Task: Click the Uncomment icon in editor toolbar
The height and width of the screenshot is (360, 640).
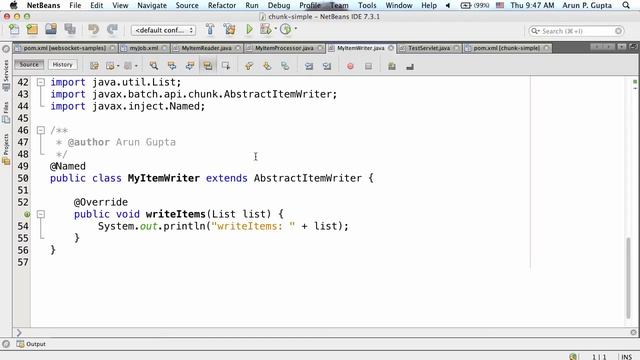Action: [x=410, y=66]
